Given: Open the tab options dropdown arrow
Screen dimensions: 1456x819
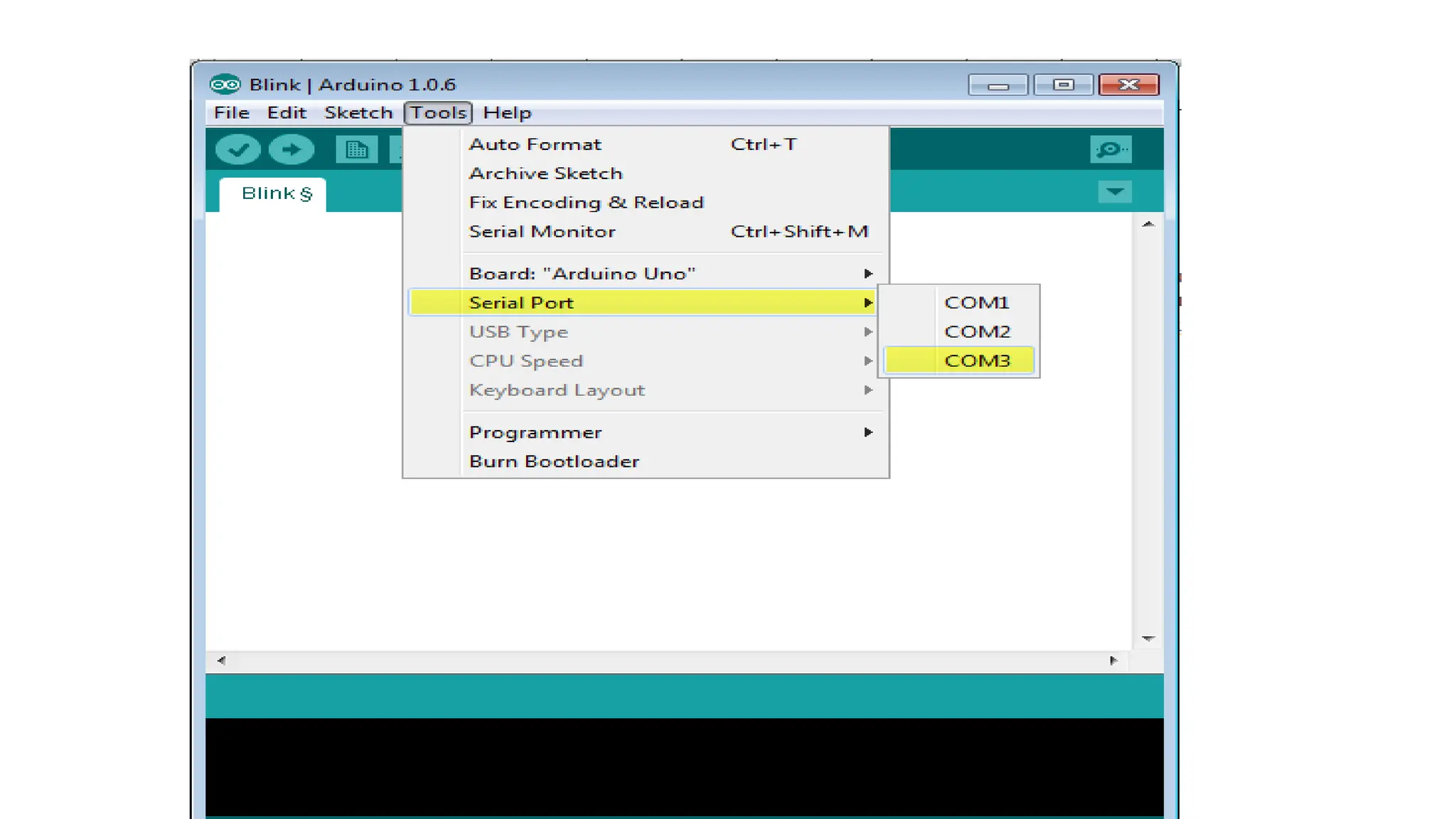Looking at the screenshot, I should [x=1114, y=192].
